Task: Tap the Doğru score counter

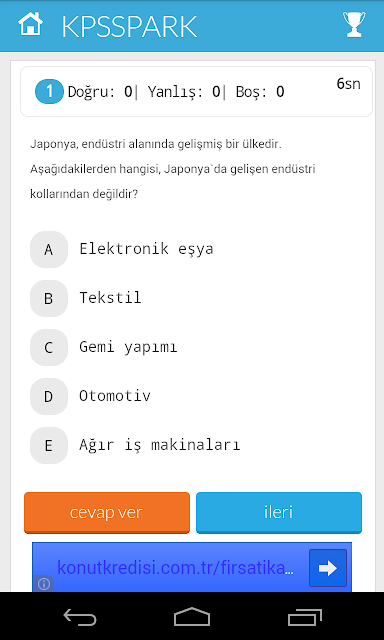Action: 100,92
